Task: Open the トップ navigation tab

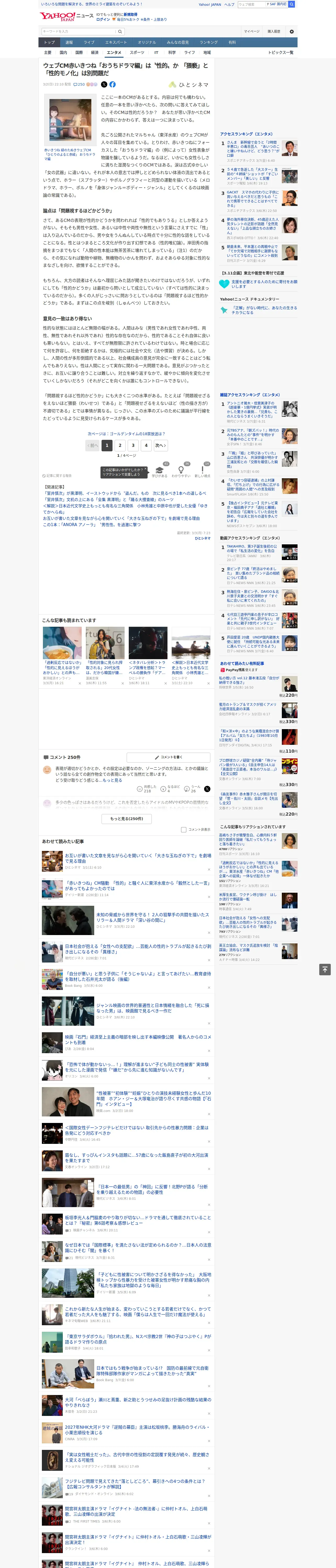Action: pyautogui.click(x=49, y=42)
